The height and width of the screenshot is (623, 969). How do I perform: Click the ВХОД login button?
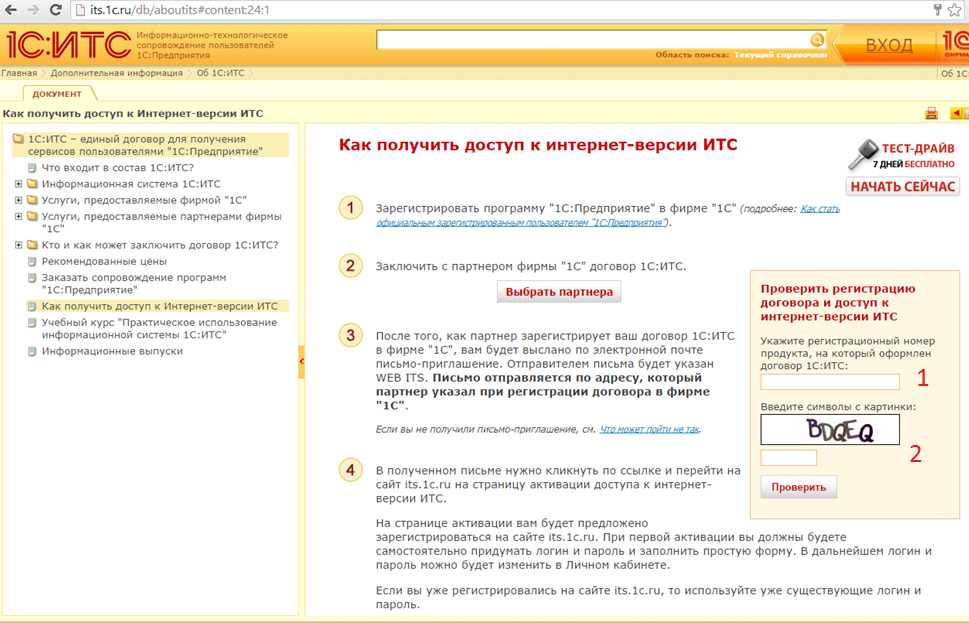pyautogui.click(x=889, y=45)
